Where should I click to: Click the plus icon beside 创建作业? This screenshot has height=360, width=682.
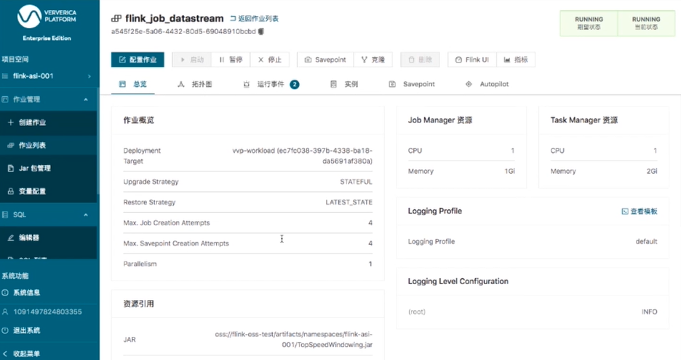click(11, 123)
